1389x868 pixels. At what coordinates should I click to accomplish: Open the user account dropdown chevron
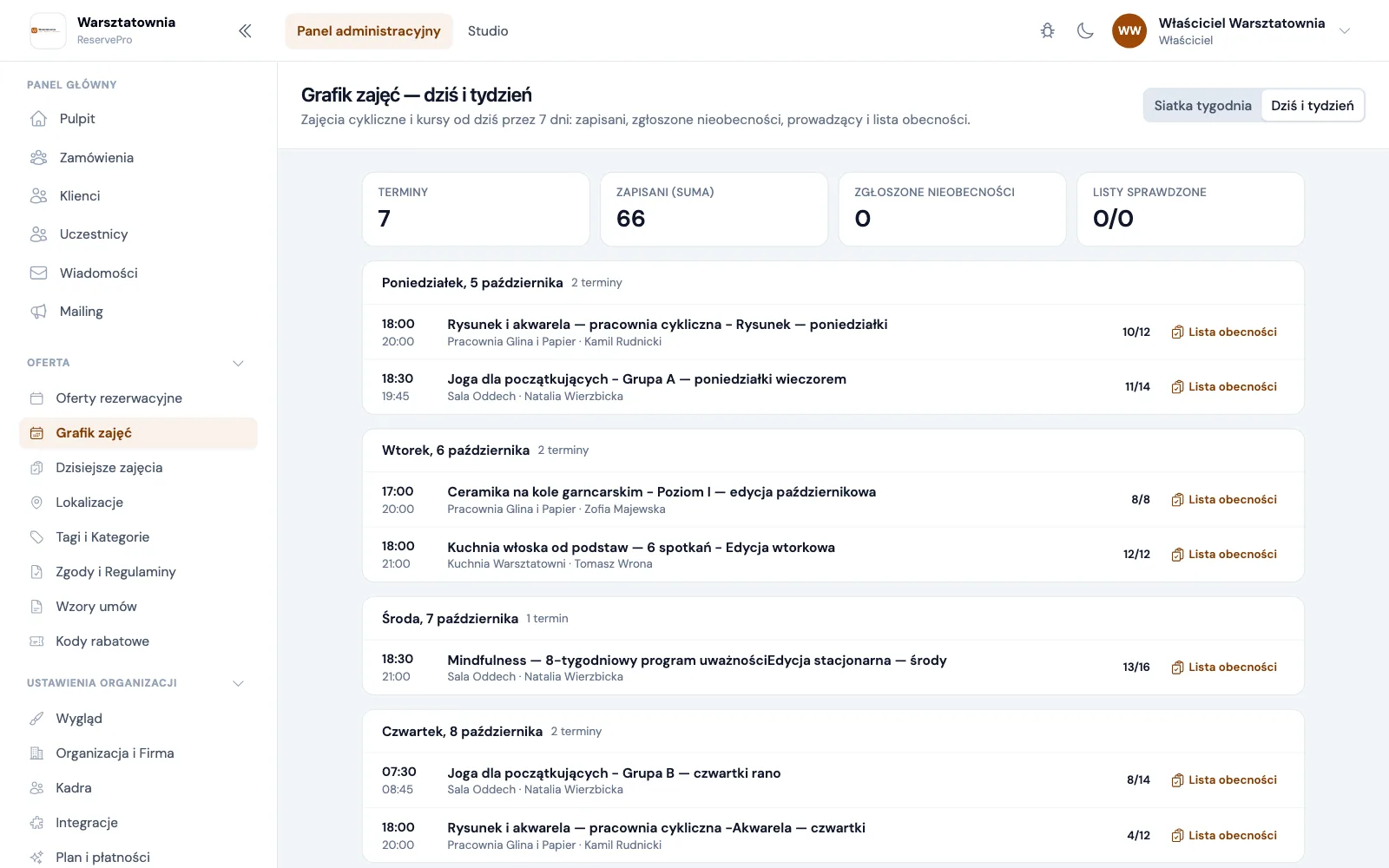[1345, 31]
